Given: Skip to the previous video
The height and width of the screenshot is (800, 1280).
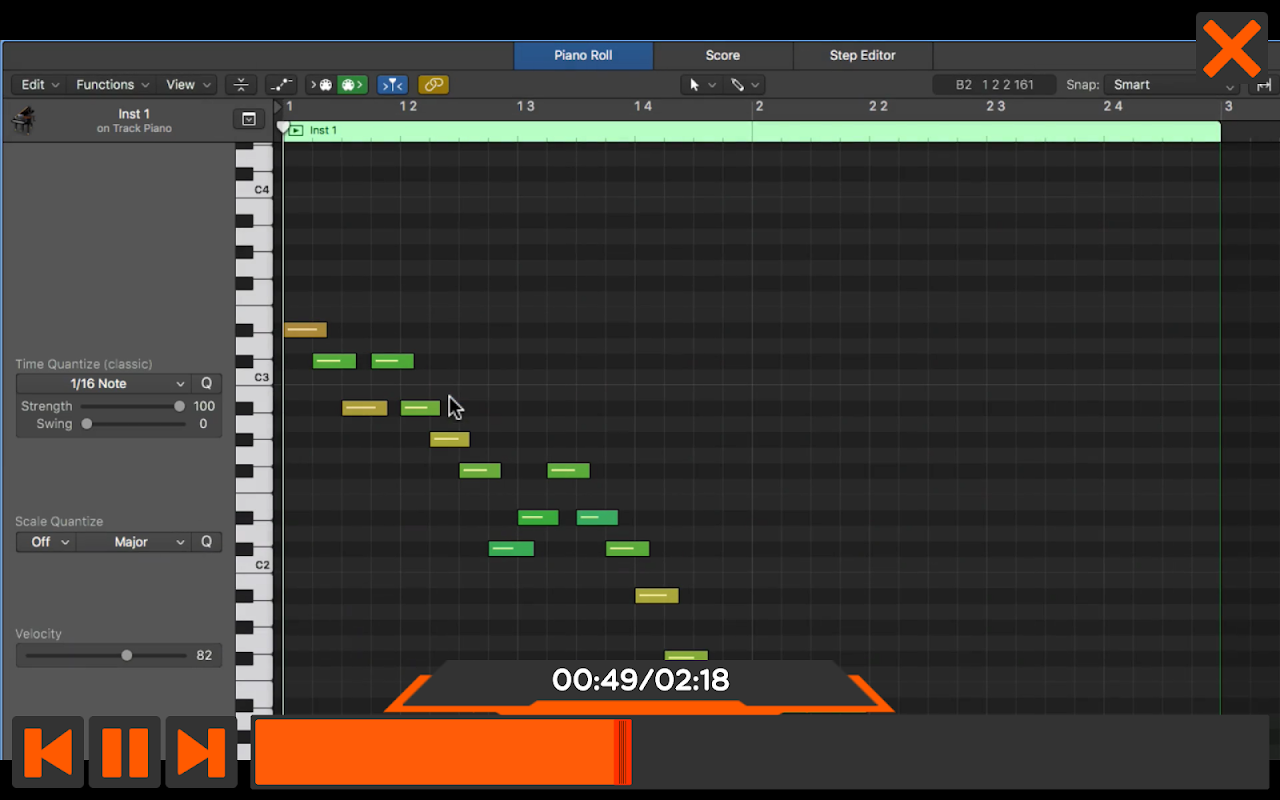Looking at the screenshot, I should point(48,752).
